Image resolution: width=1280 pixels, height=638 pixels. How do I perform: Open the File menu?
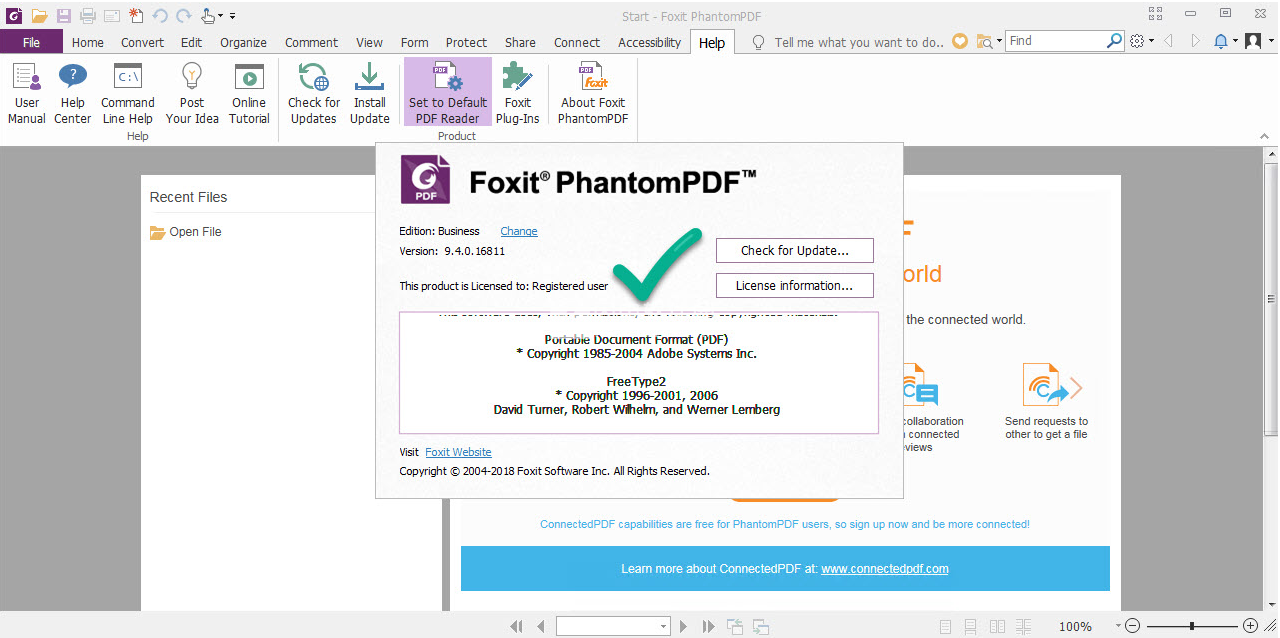(32, 42)
